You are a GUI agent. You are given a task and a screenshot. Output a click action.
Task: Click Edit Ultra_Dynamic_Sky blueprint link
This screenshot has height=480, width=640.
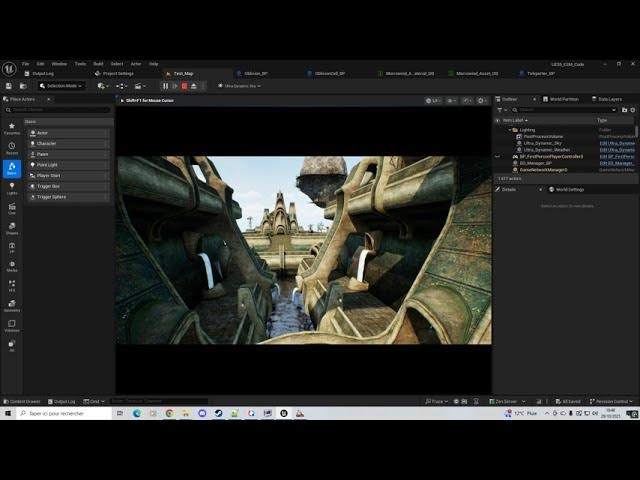[x=616, y=143]
